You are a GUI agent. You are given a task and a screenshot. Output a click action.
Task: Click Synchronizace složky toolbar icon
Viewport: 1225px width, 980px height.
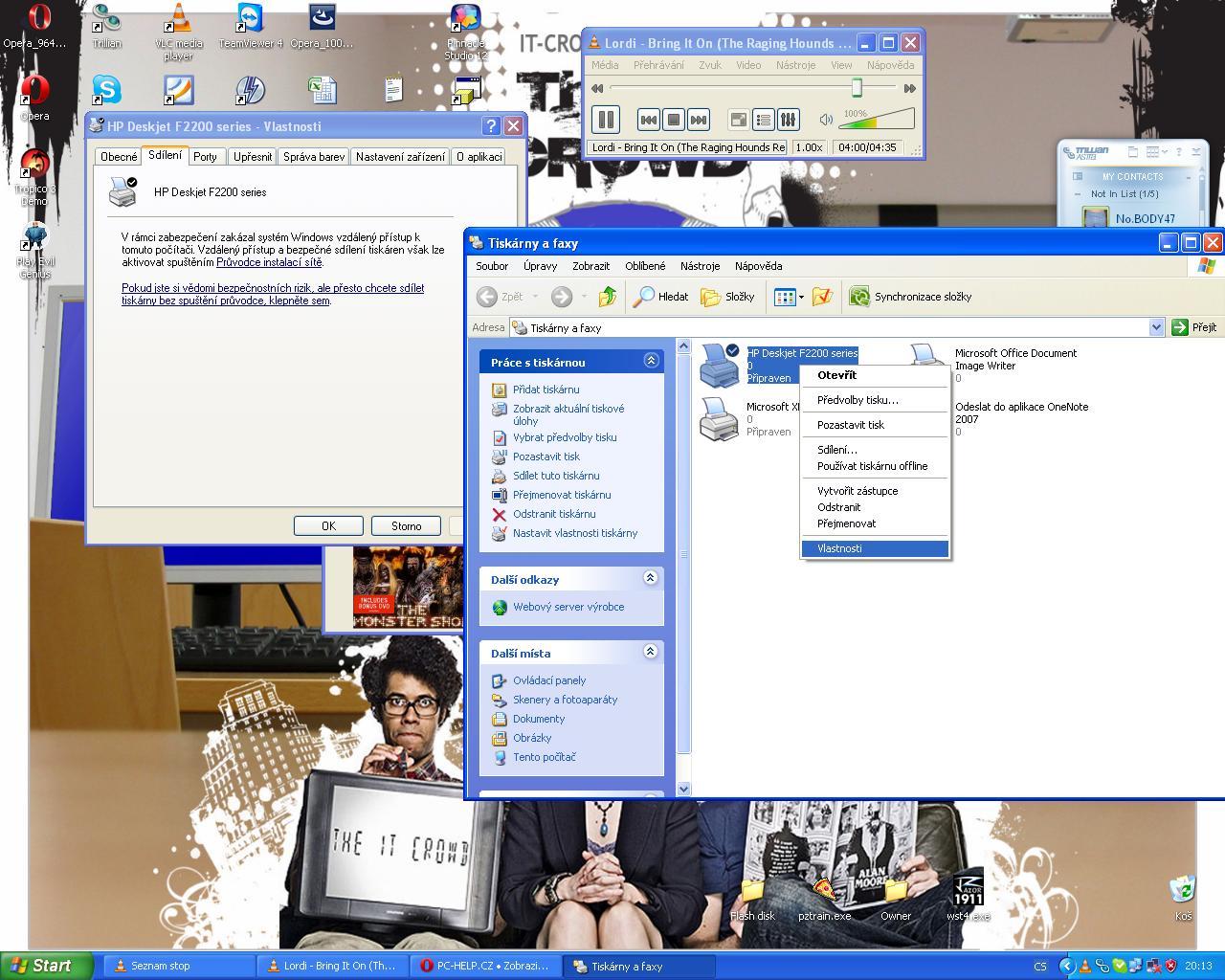[859, 297]
